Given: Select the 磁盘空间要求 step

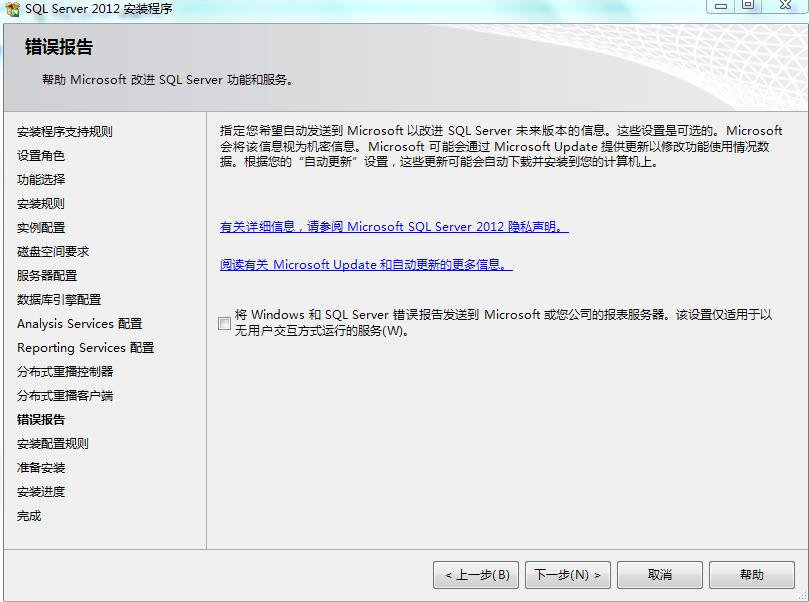Looking at the screenshot, I should point(53,252).
